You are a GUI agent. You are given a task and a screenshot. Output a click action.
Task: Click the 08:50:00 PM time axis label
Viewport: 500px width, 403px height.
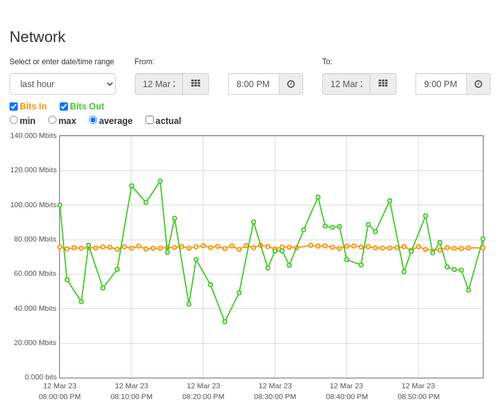(x=418, y=397)
